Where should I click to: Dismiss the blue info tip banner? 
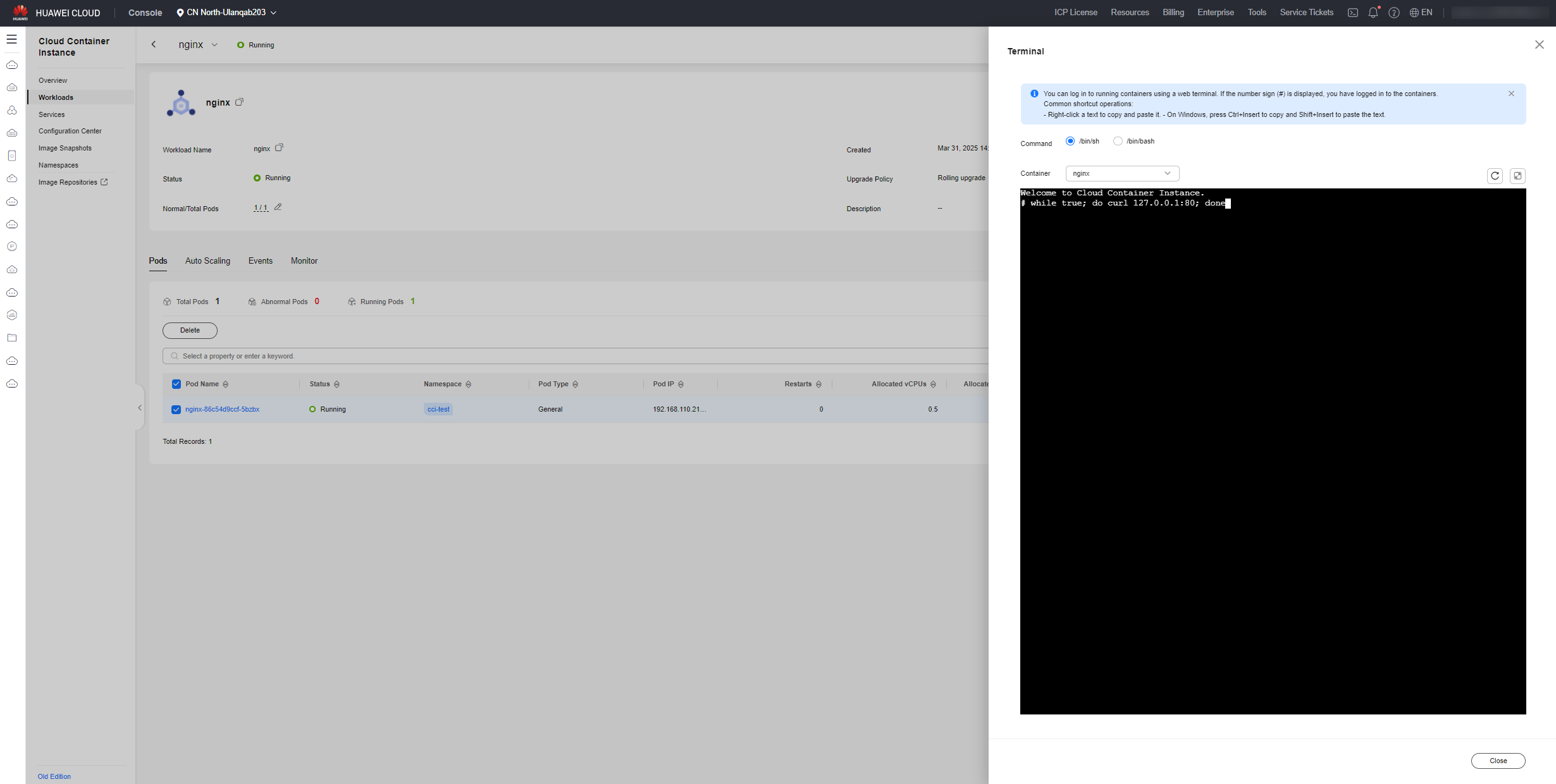(x=1511, y=94)
